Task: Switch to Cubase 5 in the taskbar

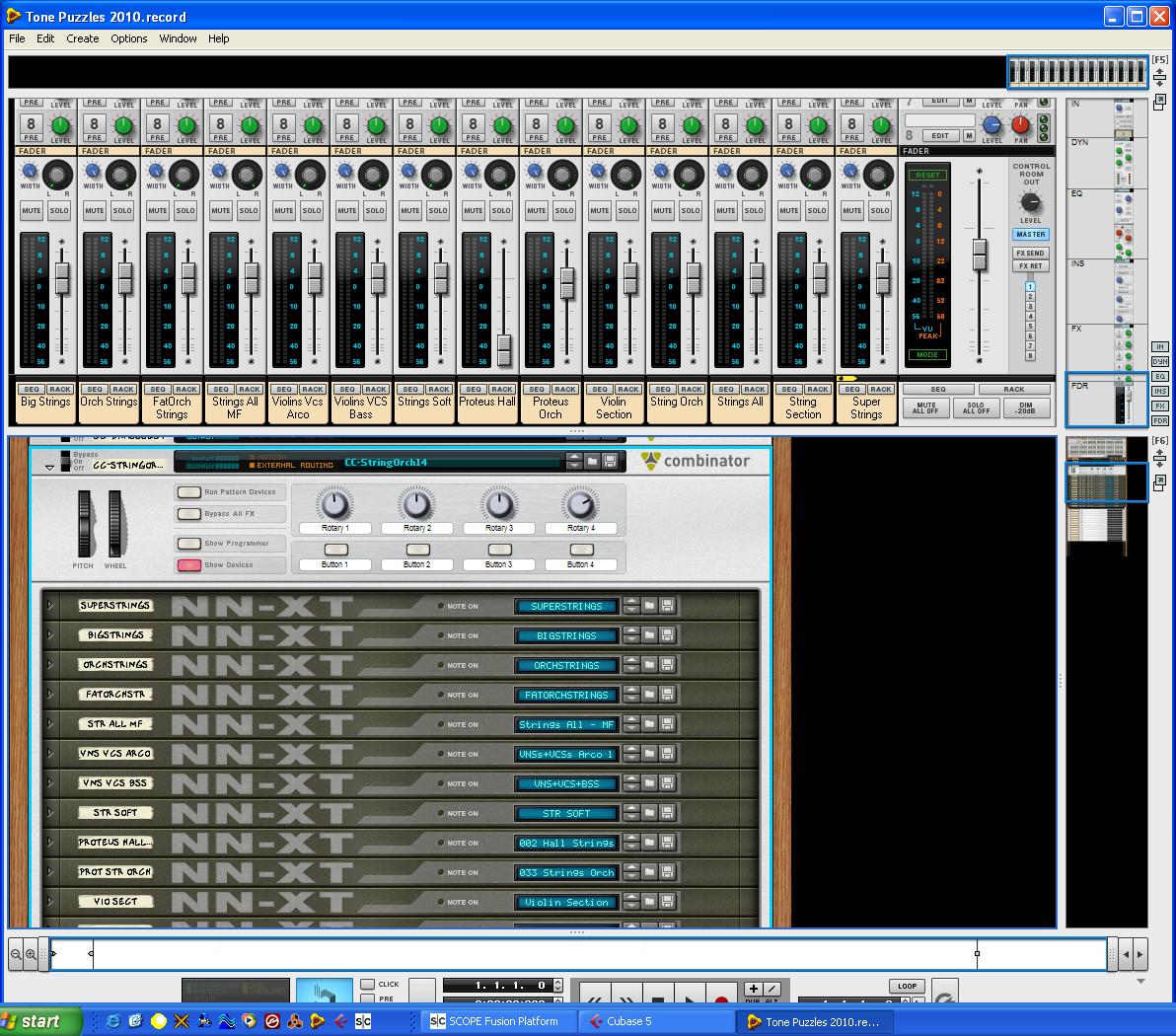Action: (x=656, y=1021)
